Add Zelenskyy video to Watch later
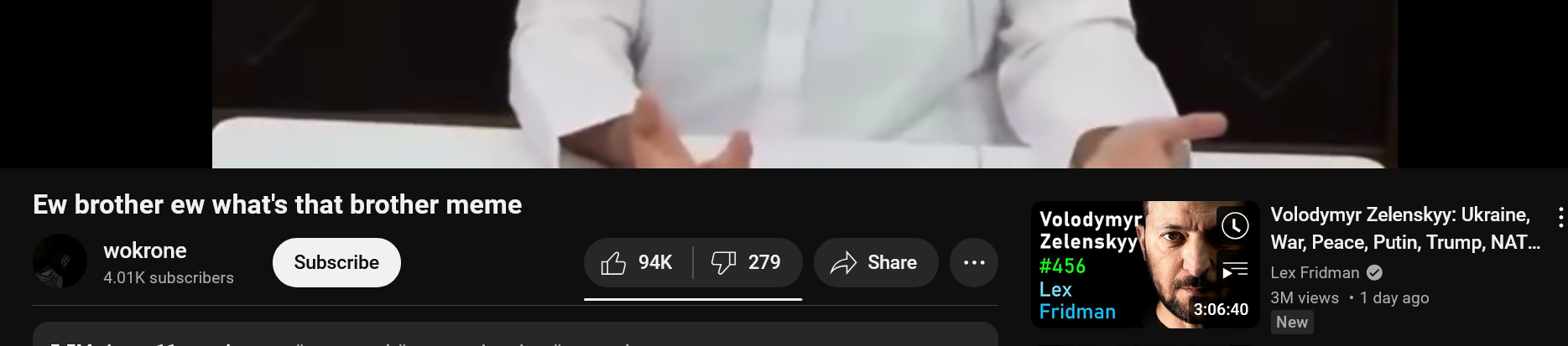Screen dimensions: 1568x346 (1235, 225)
